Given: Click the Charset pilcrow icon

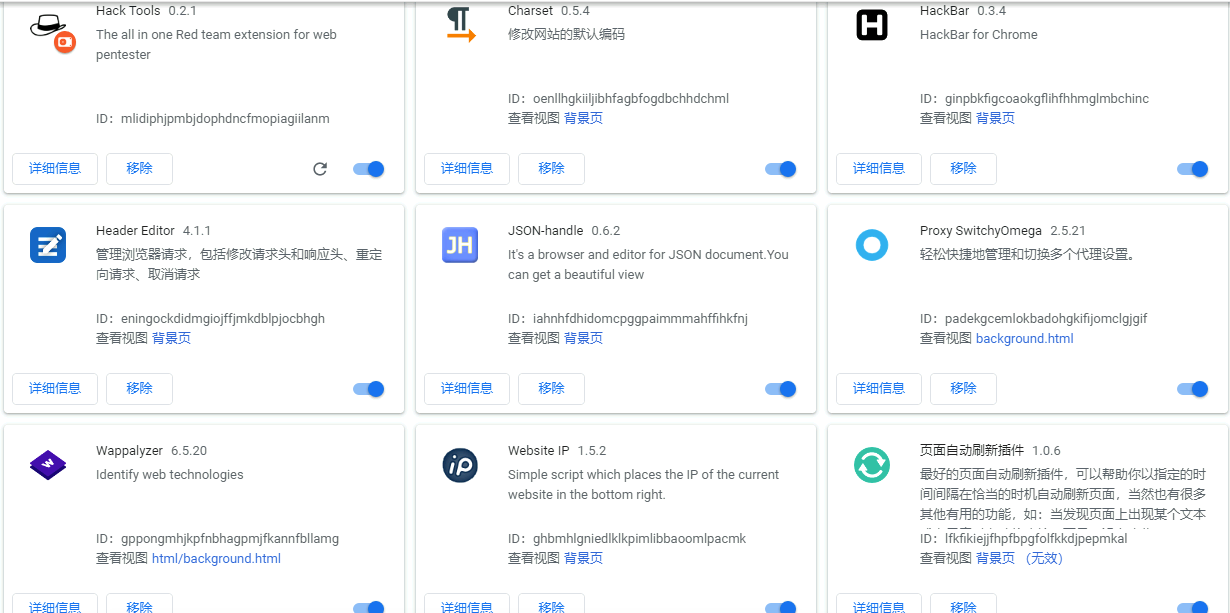Looking at the screenshot, I should pos(460,24).
